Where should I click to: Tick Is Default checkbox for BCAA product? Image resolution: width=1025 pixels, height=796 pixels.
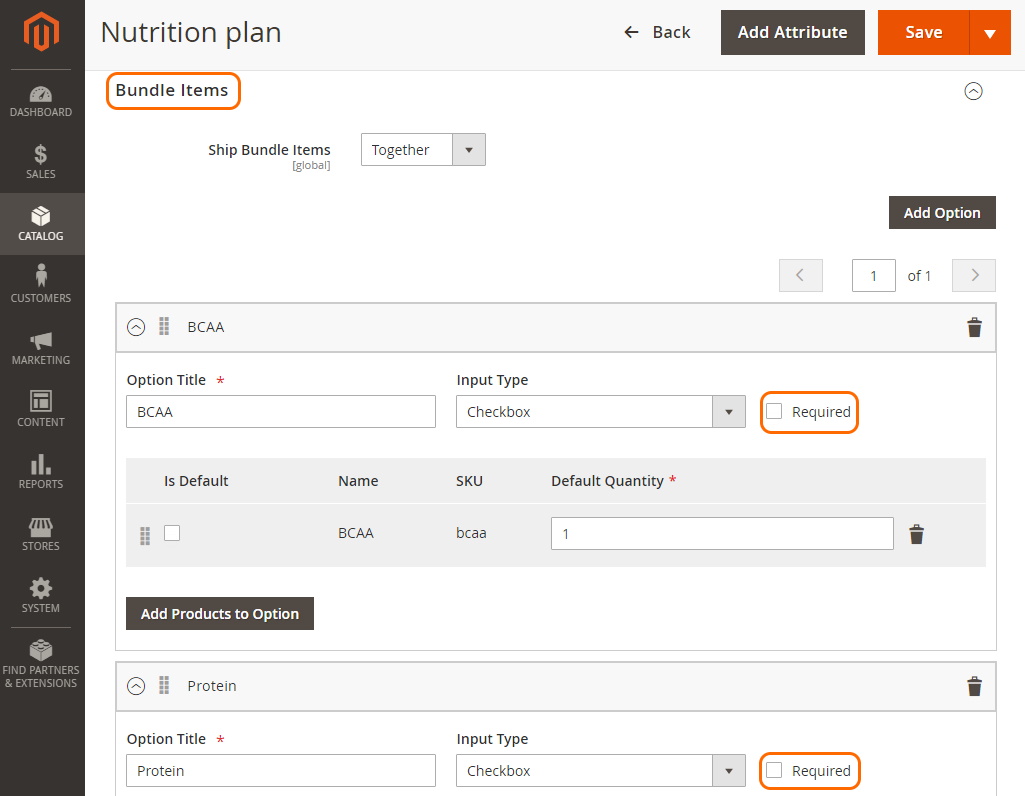pyautogui.click(x=172, y=533)
